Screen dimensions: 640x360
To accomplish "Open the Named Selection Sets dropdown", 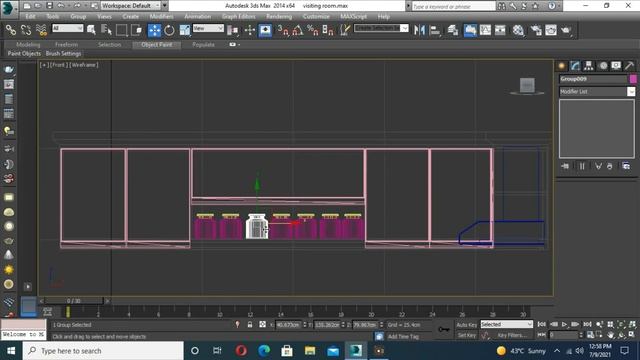I will click(x=381, y=28).
